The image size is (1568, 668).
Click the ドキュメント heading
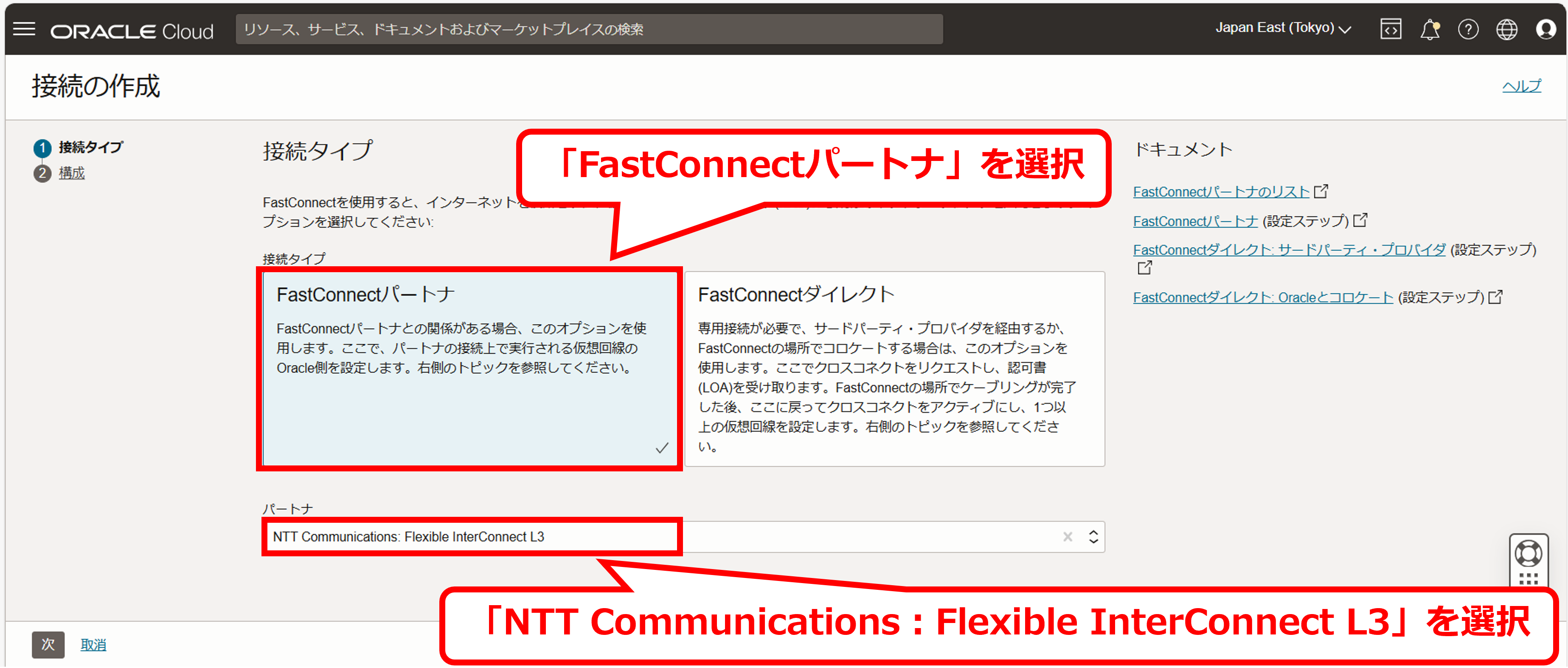(1183, 150)
